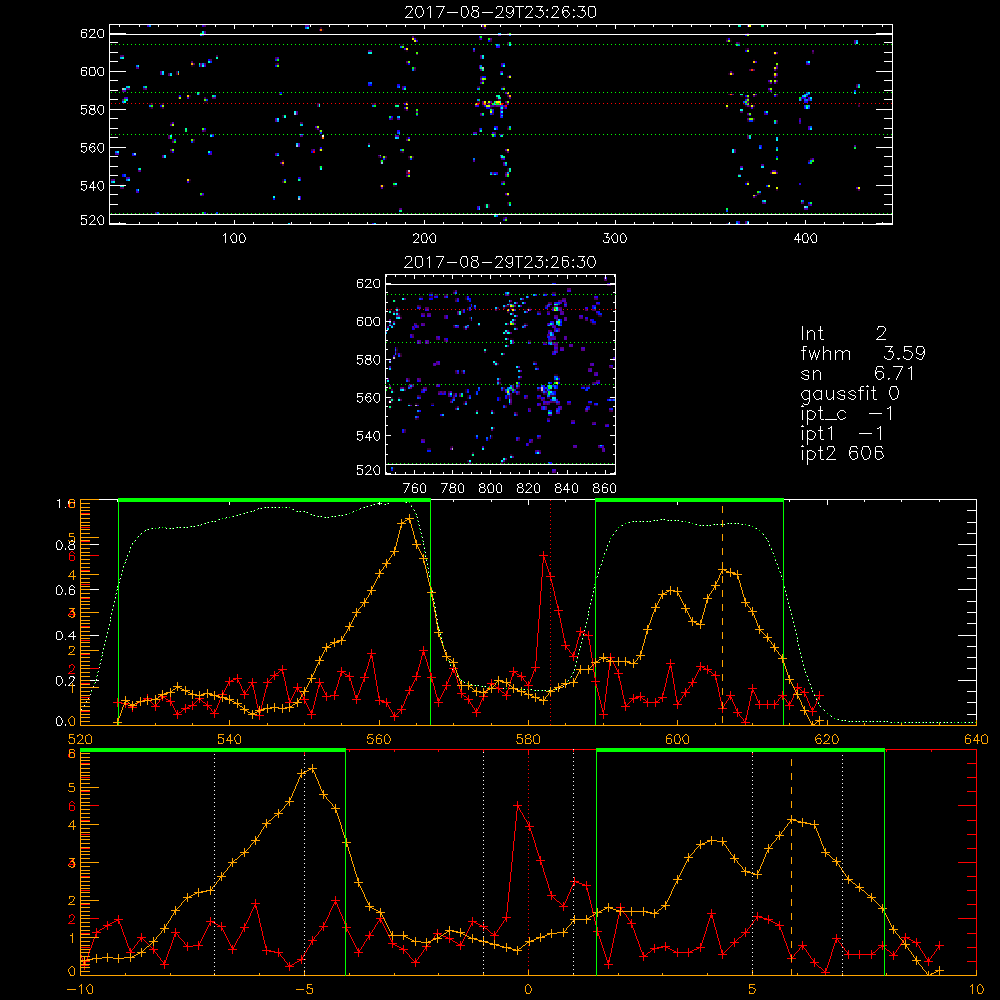Click the top plot's timestamp title
Viewport: 1000px width, 1000px height.
coord(500,12)
